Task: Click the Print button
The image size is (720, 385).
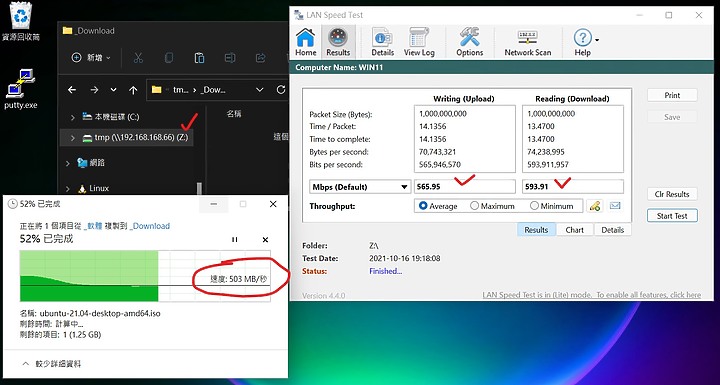Action: pos(672,95)
